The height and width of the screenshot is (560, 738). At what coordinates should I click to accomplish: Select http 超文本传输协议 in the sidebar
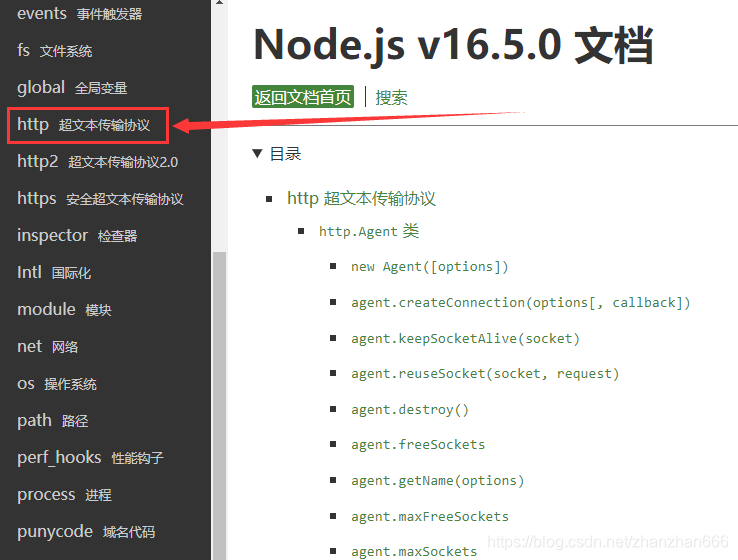84,125
